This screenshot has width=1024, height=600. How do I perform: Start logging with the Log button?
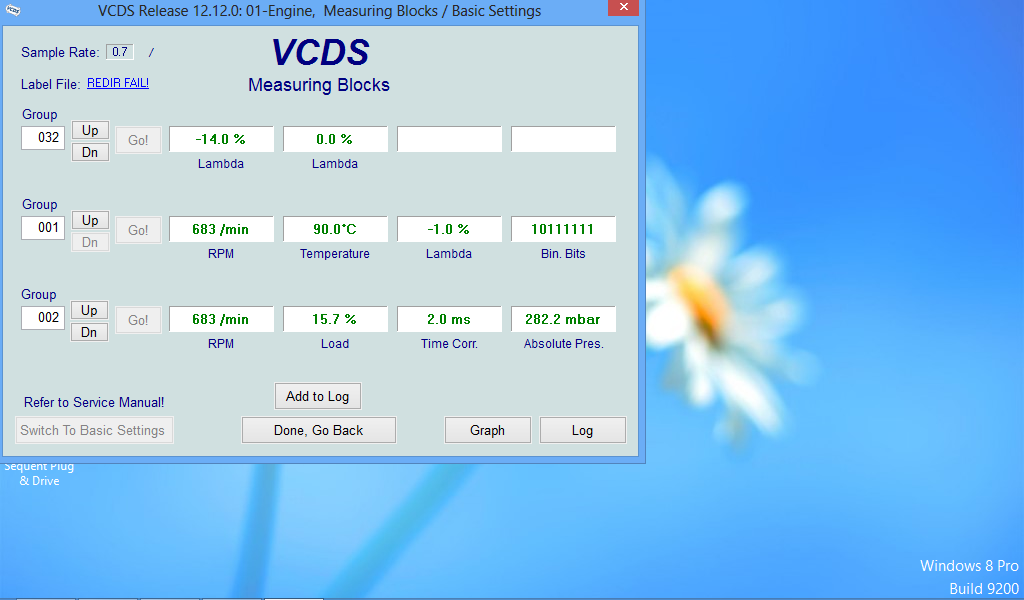coord(583,430)
